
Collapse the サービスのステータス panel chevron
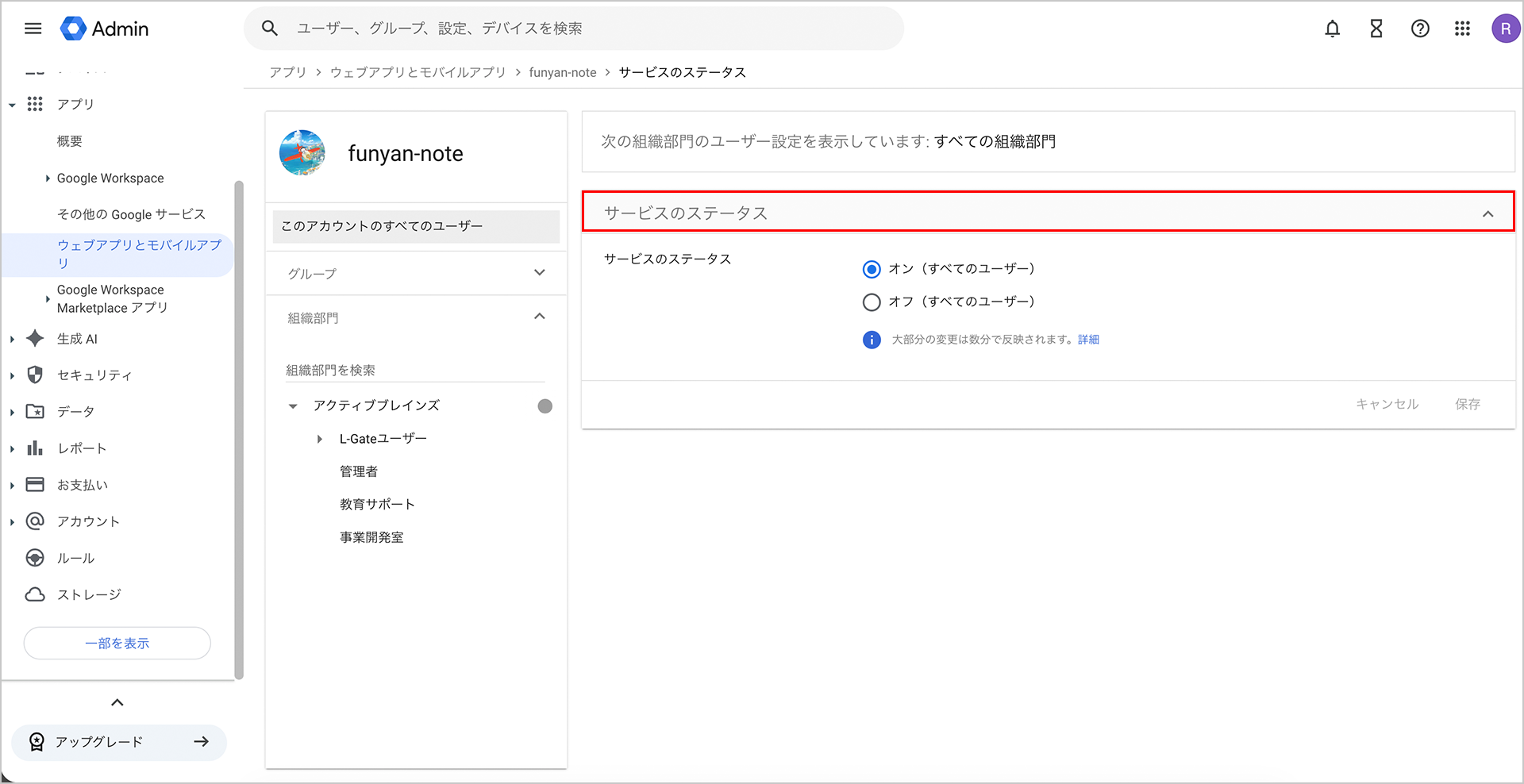point(1487,213)
